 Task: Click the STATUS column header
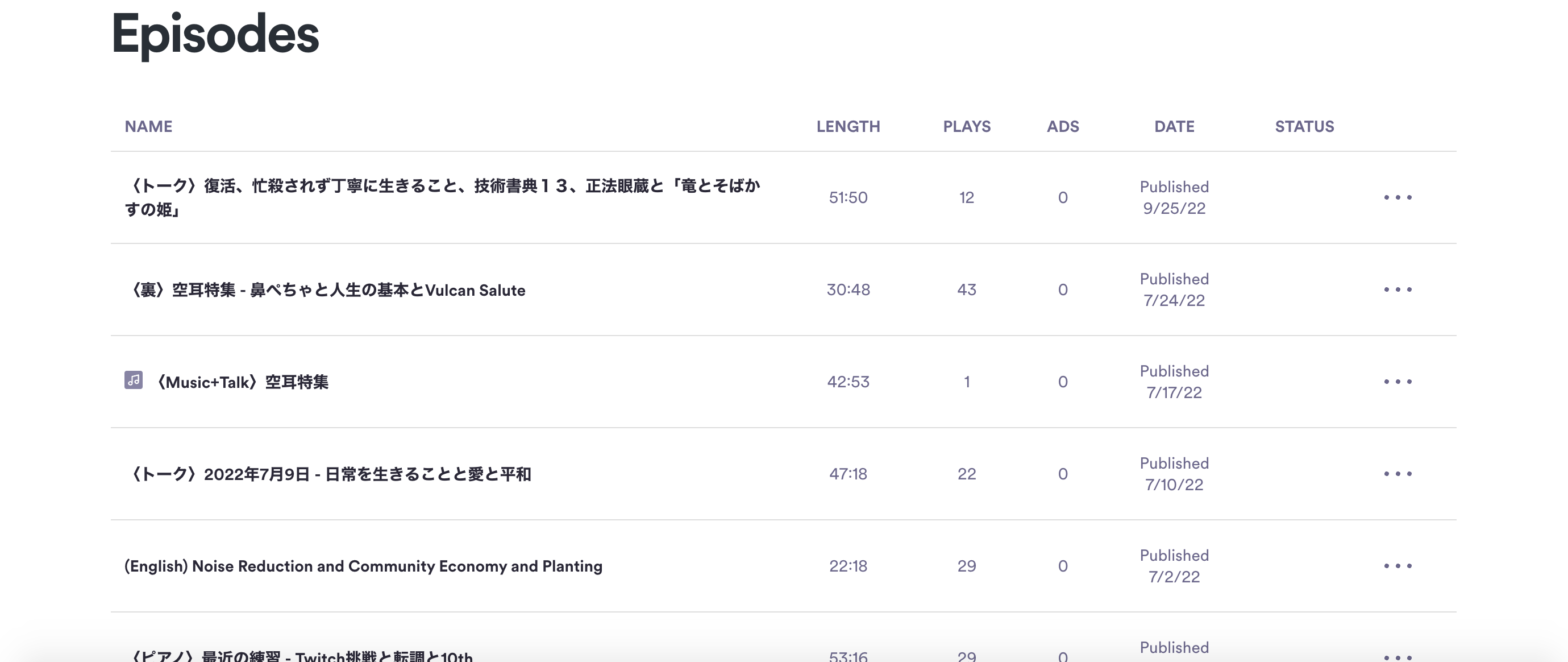pos(1304,126)
